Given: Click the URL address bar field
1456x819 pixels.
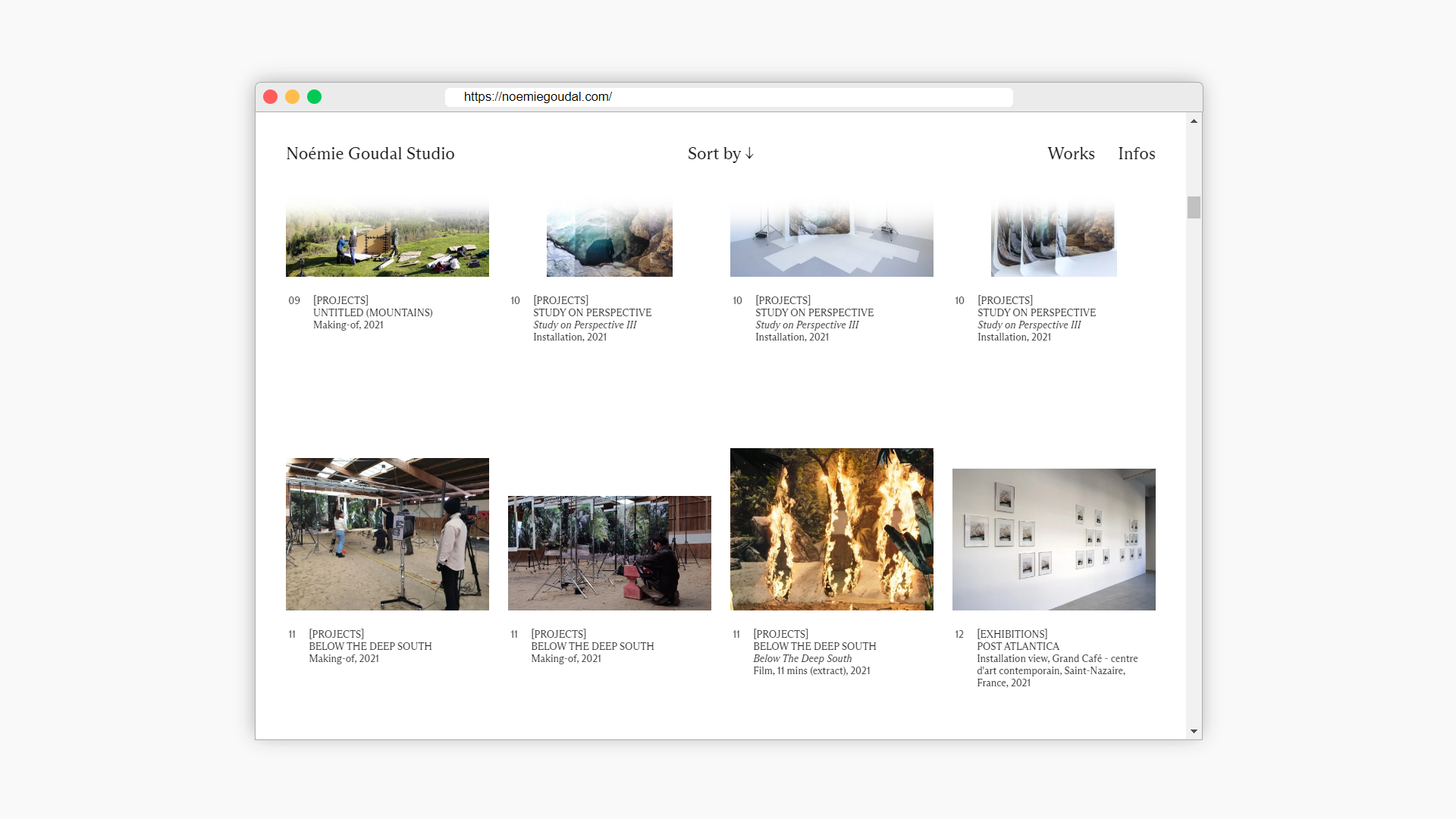Looking at the screenshot, I should click(x=728, y=97).
